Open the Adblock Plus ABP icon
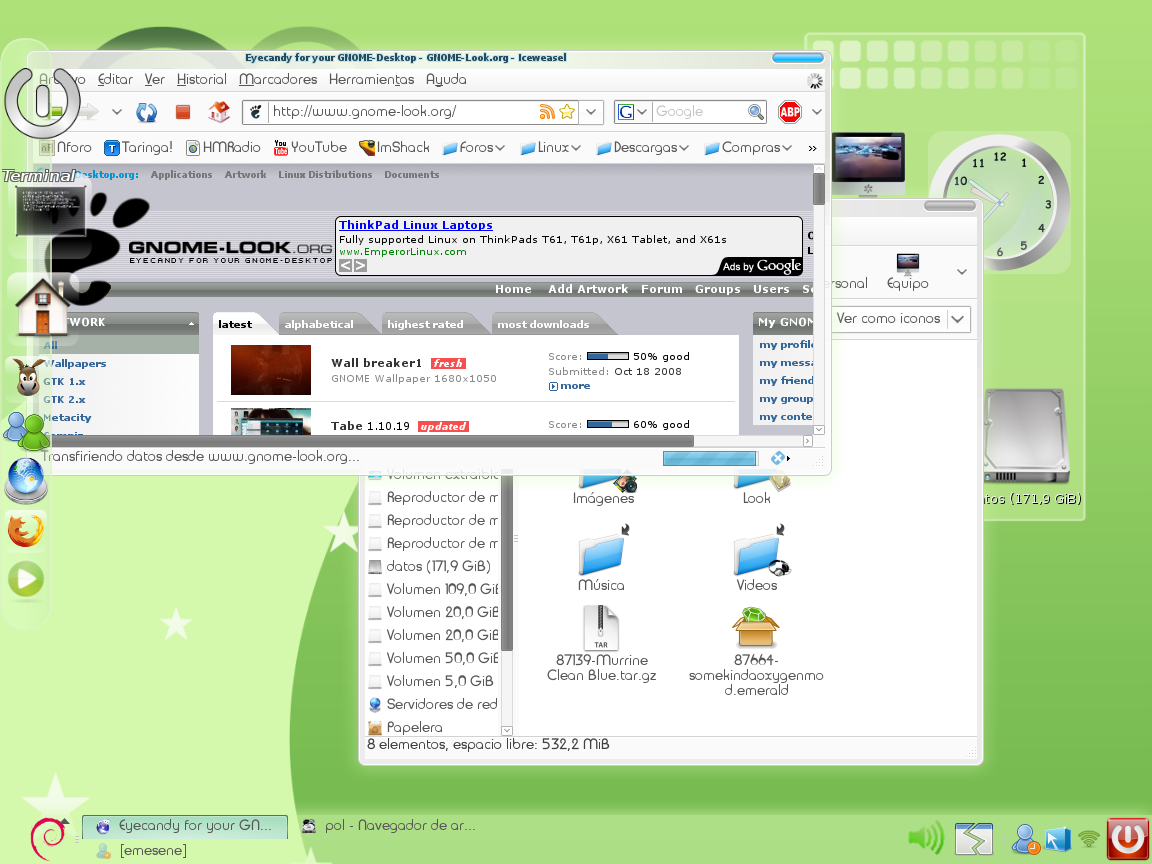This screenshot has width=1152, height=864. [790, 112]
